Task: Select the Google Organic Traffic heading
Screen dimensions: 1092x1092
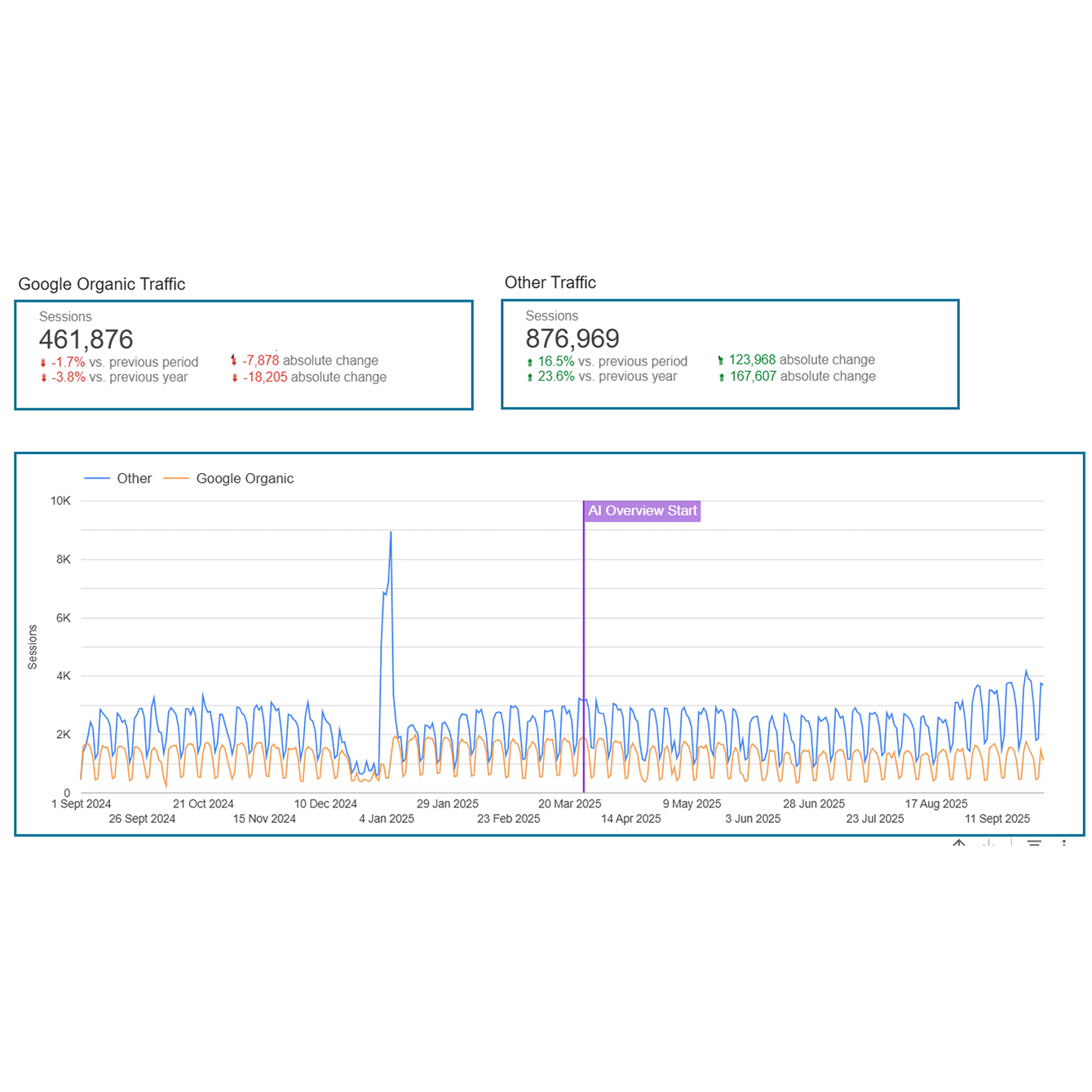Action: click(x=102, y=285)
